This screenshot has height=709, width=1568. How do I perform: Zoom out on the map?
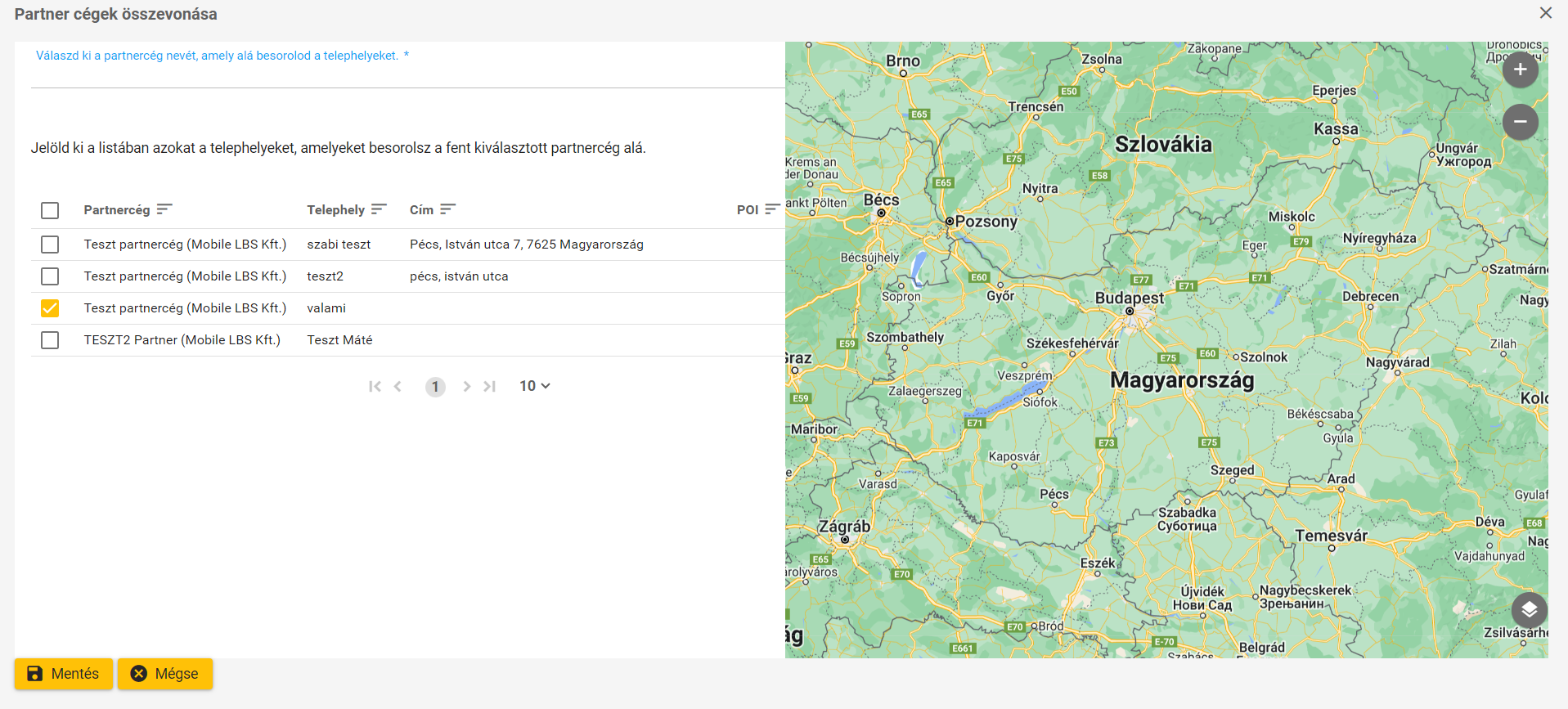point(1520,122)
